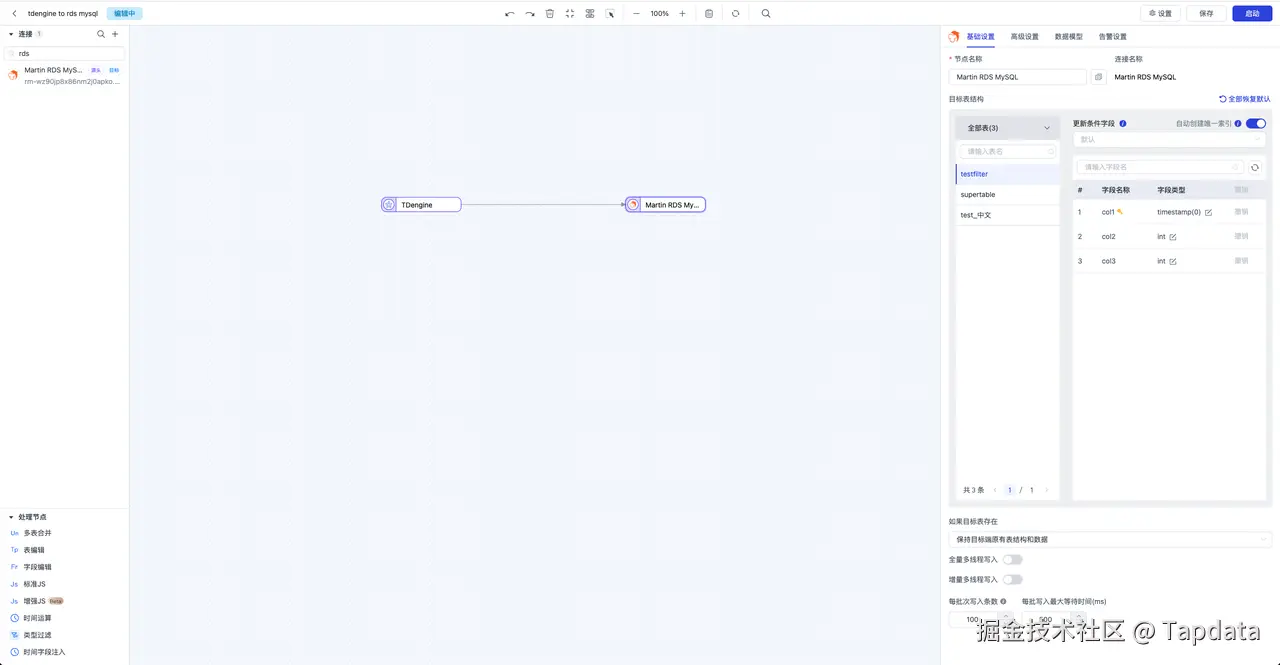Enable 全量多线程写入 switch
Image resolution: width=1280 pixels, height=665 pixels.
tap(1012, 560)
